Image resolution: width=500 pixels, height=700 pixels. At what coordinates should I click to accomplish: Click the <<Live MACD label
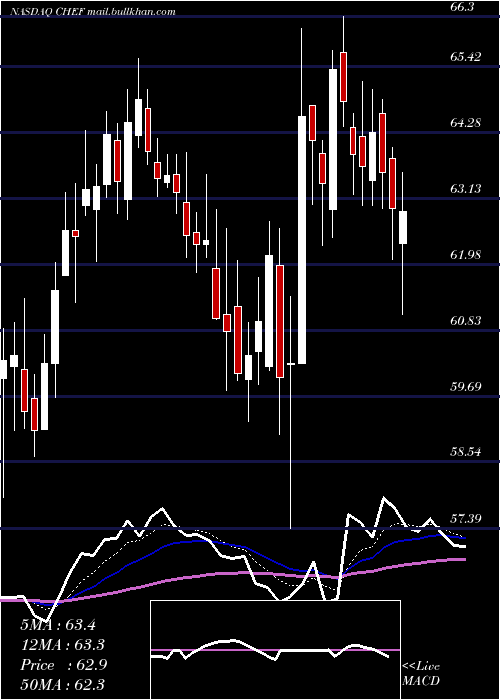[x=421, y=673]
